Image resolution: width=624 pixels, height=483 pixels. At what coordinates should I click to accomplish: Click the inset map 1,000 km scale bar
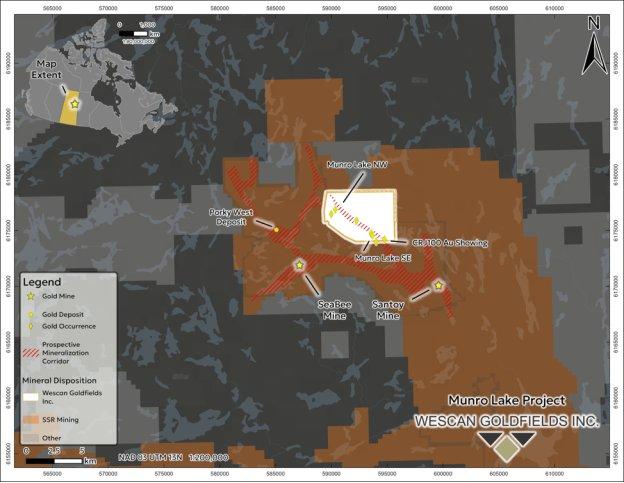tap(133, 34)
